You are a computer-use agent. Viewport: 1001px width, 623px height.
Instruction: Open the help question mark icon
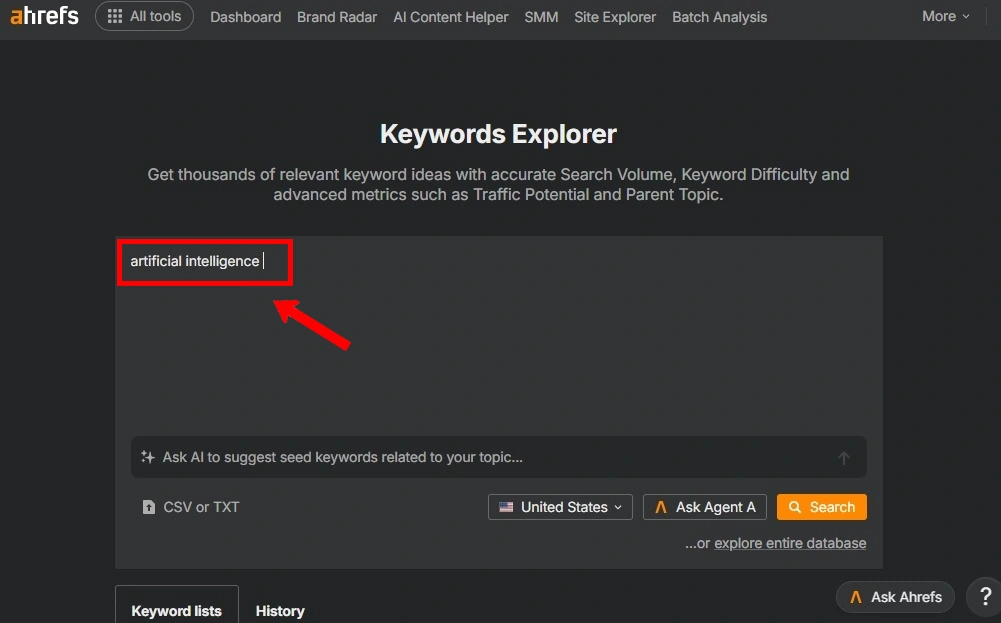[x=985, y=596]
